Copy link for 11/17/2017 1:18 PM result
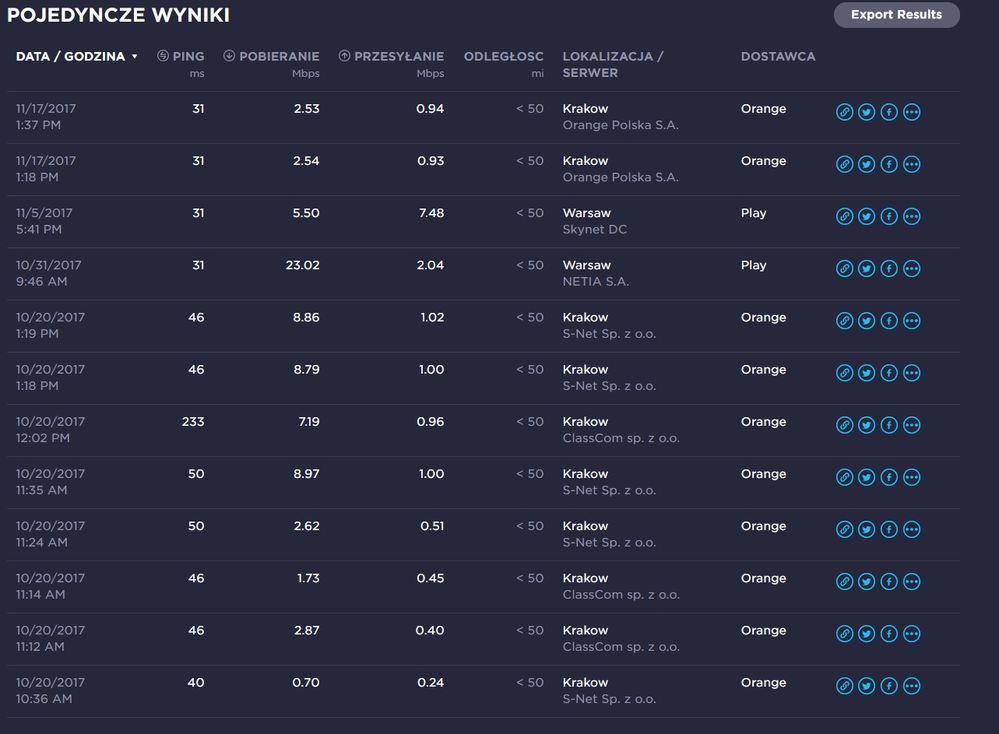 click(844, 164)
